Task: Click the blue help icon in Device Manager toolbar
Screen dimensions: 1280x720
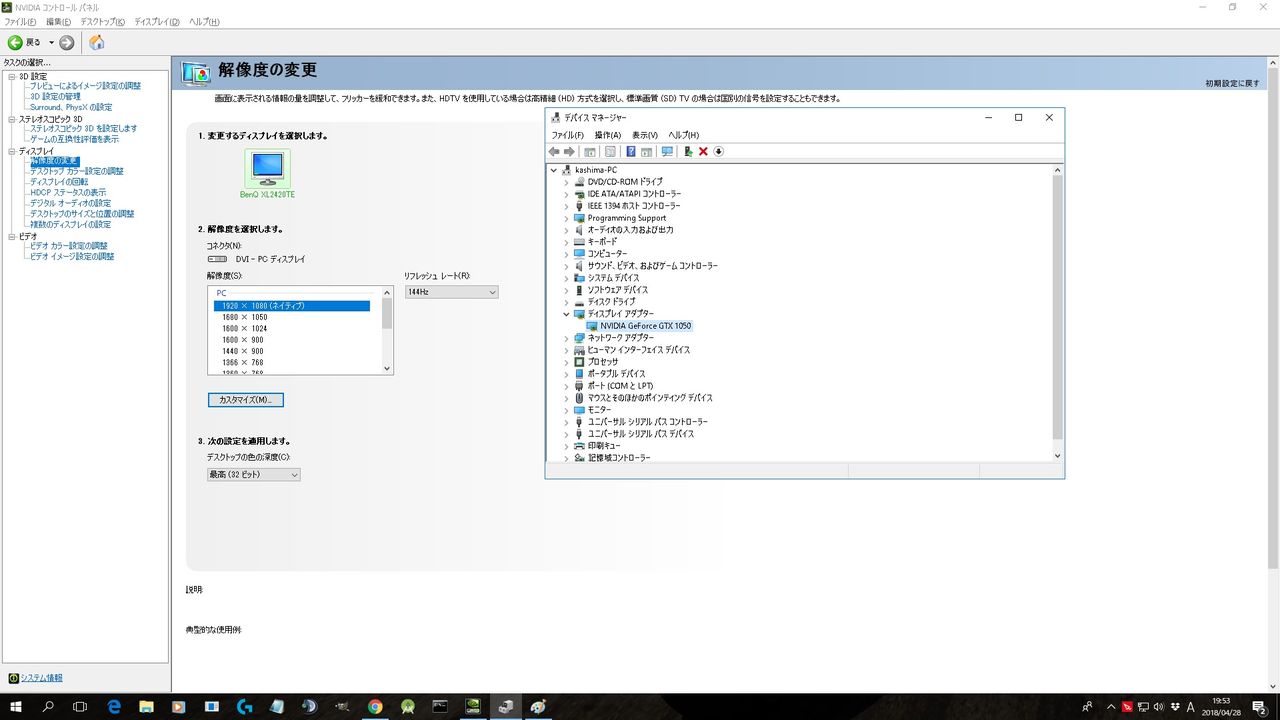Action: pyautogui.click(x=631, y=152)
